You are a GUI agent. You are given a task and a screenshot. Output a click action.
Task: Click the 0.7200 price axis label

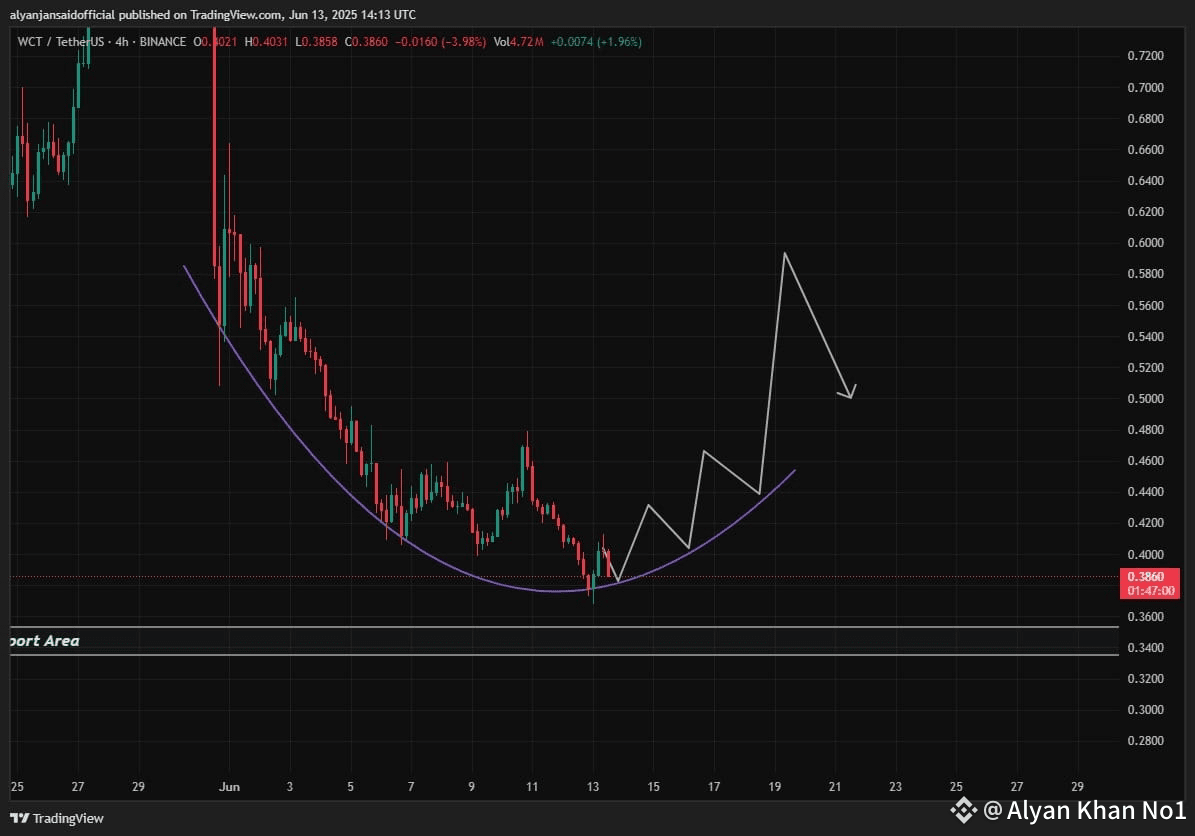(x=1145, y=56)
